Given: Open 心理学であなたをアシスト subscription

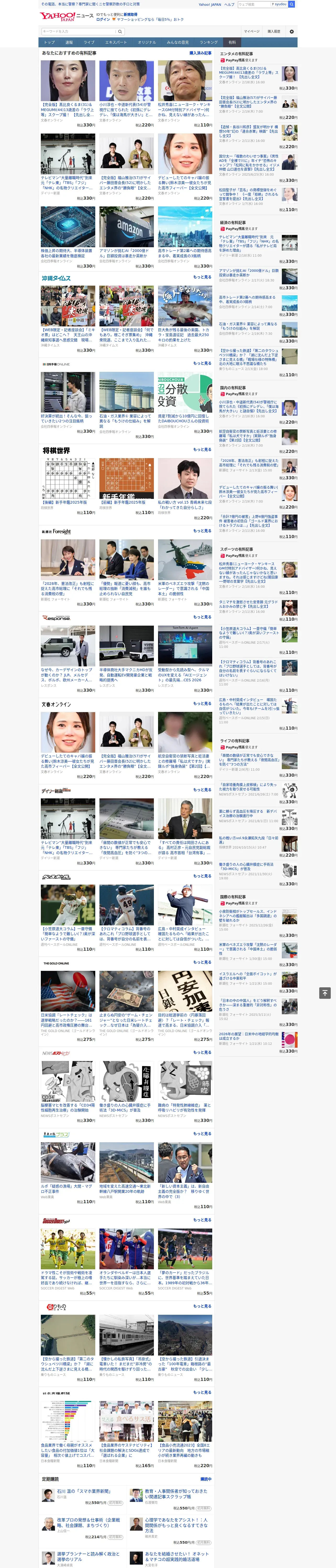Looking at the screenshot, I should coord(176,1525).
